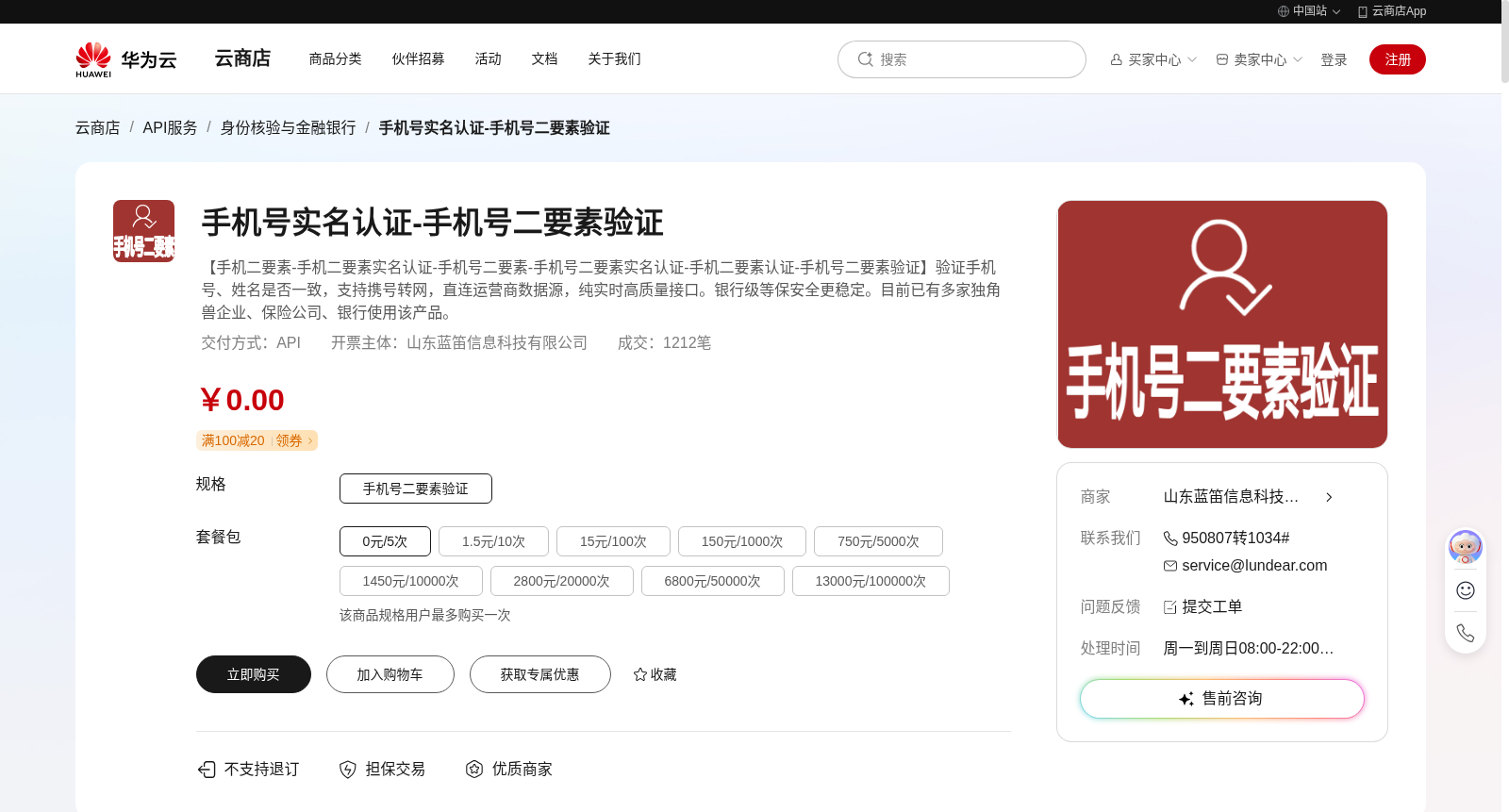Screen dimensions: 1509x812
Task: Select the 13000元/100000次 package
Action: coord(871,581)
